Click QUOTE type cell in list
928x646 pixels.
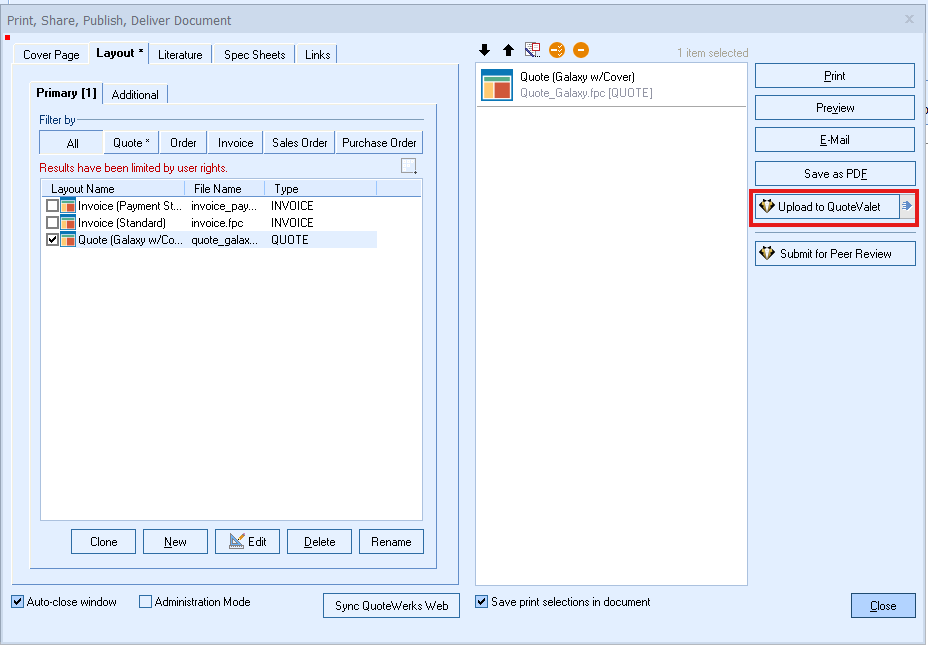pyautogui.click(x=289, y=240)
